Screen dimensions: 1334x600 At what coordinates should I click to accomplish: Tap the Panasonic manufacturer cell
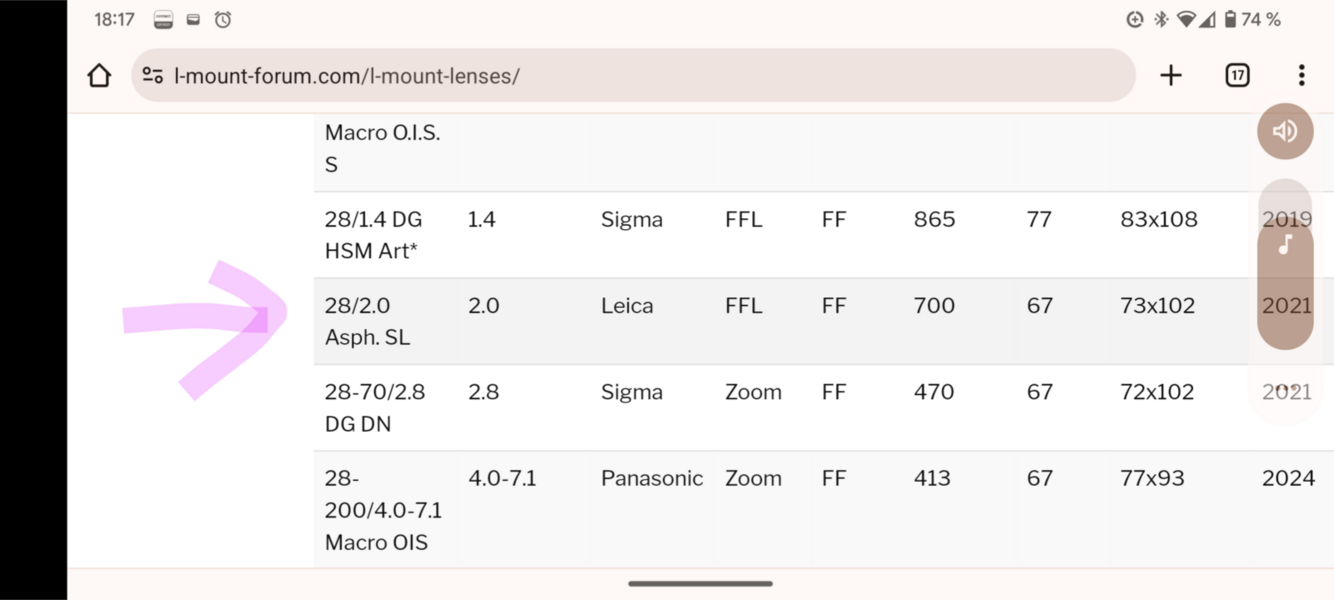tap(651, 479)
